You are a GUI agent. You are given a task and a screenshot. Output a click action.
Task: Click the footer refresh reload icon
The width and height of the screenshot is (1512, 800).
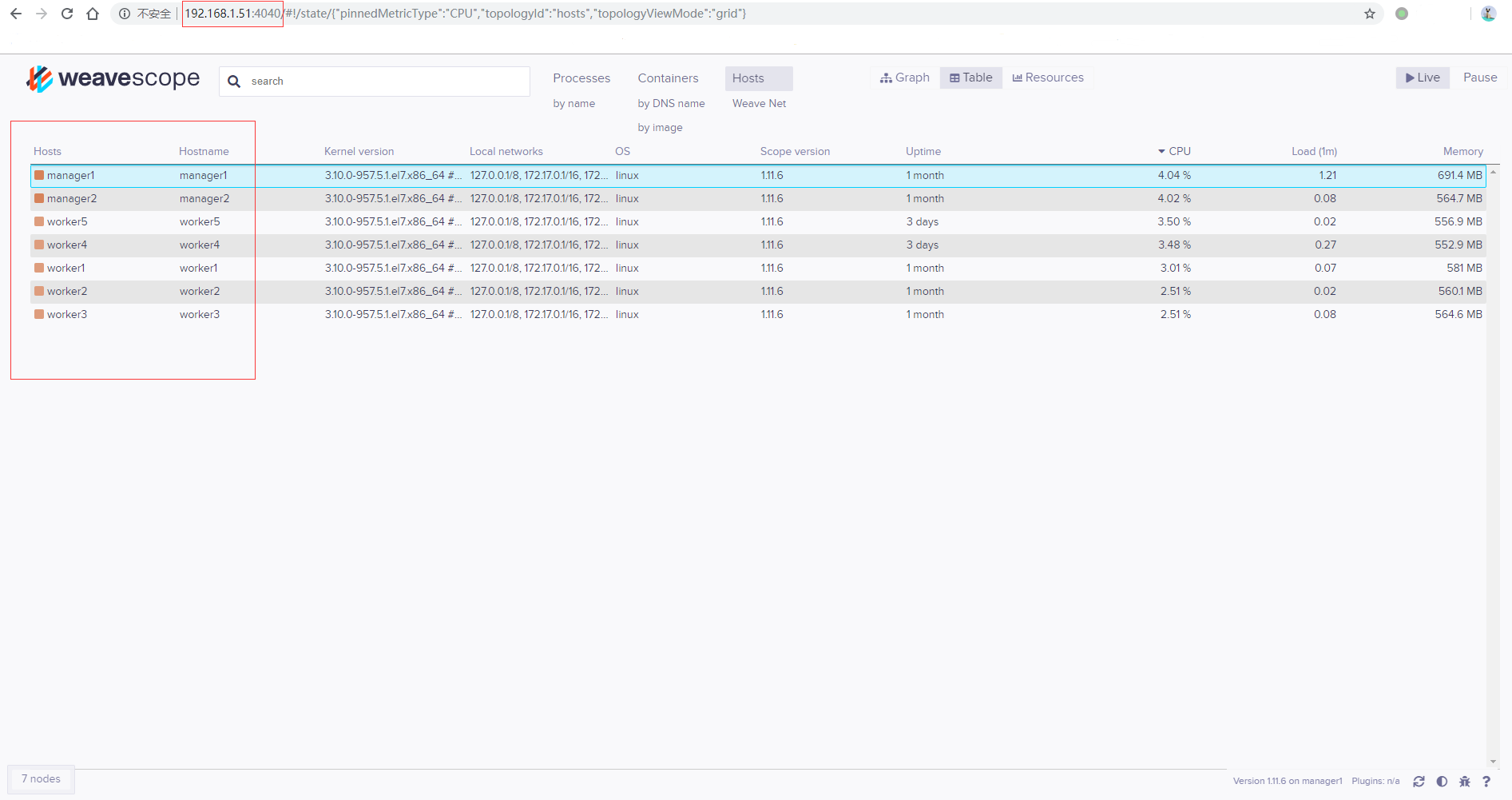pos(1419,782)
